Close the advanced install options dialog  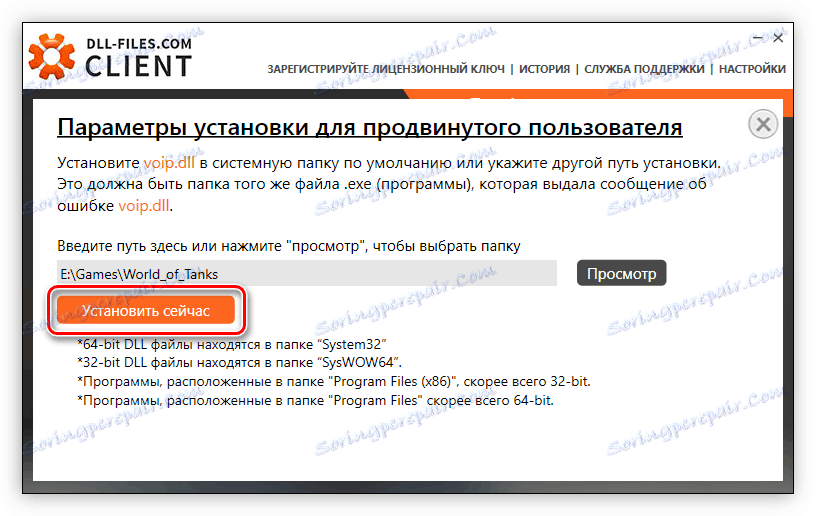(763, 124)
